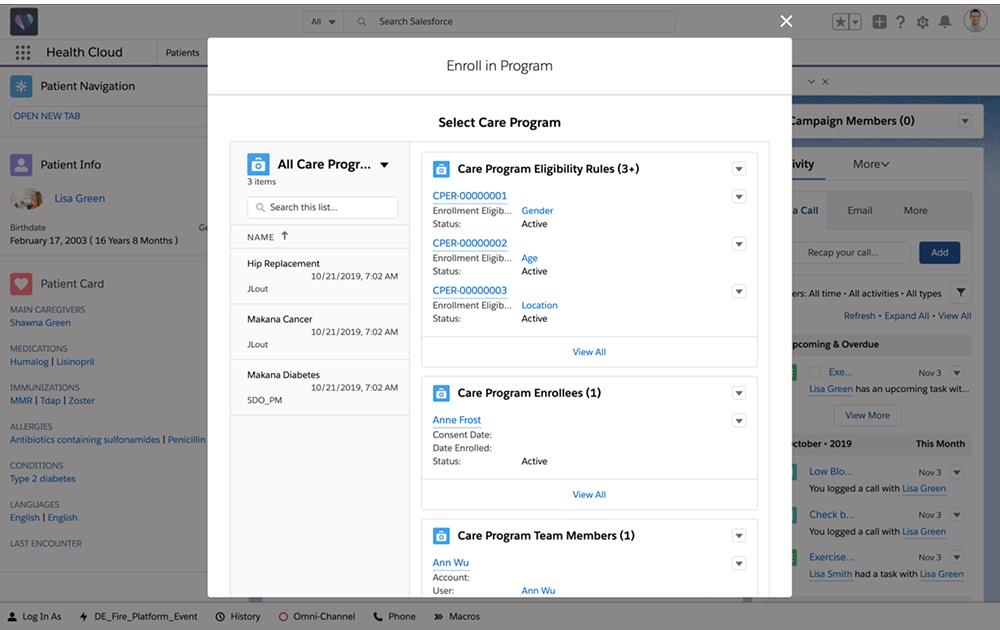Select the Makana Cancer care program
1000x630 pixels.
pyautogui.click(x=320, y=332)
